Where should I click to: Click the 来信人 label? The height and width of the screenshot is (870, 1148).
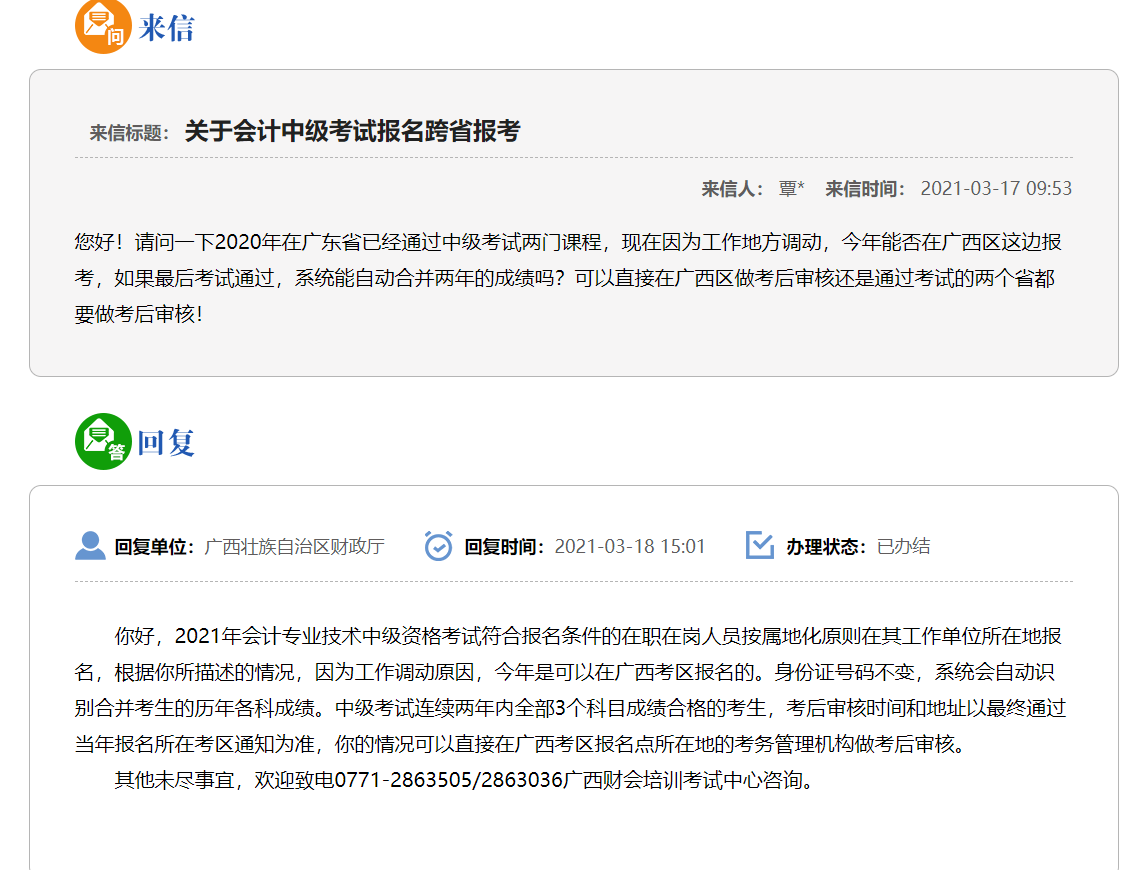(732, 189)
